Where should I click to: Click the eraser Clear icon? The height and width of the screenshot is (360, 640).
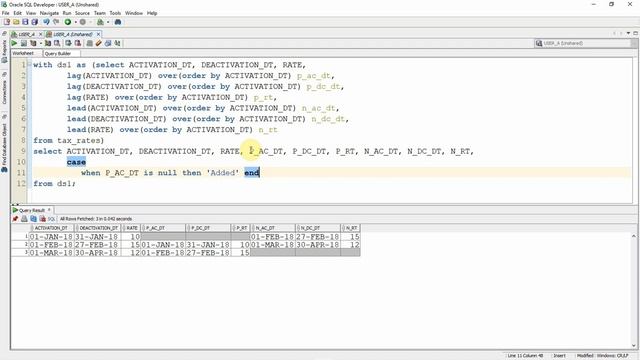click(98, 43)
